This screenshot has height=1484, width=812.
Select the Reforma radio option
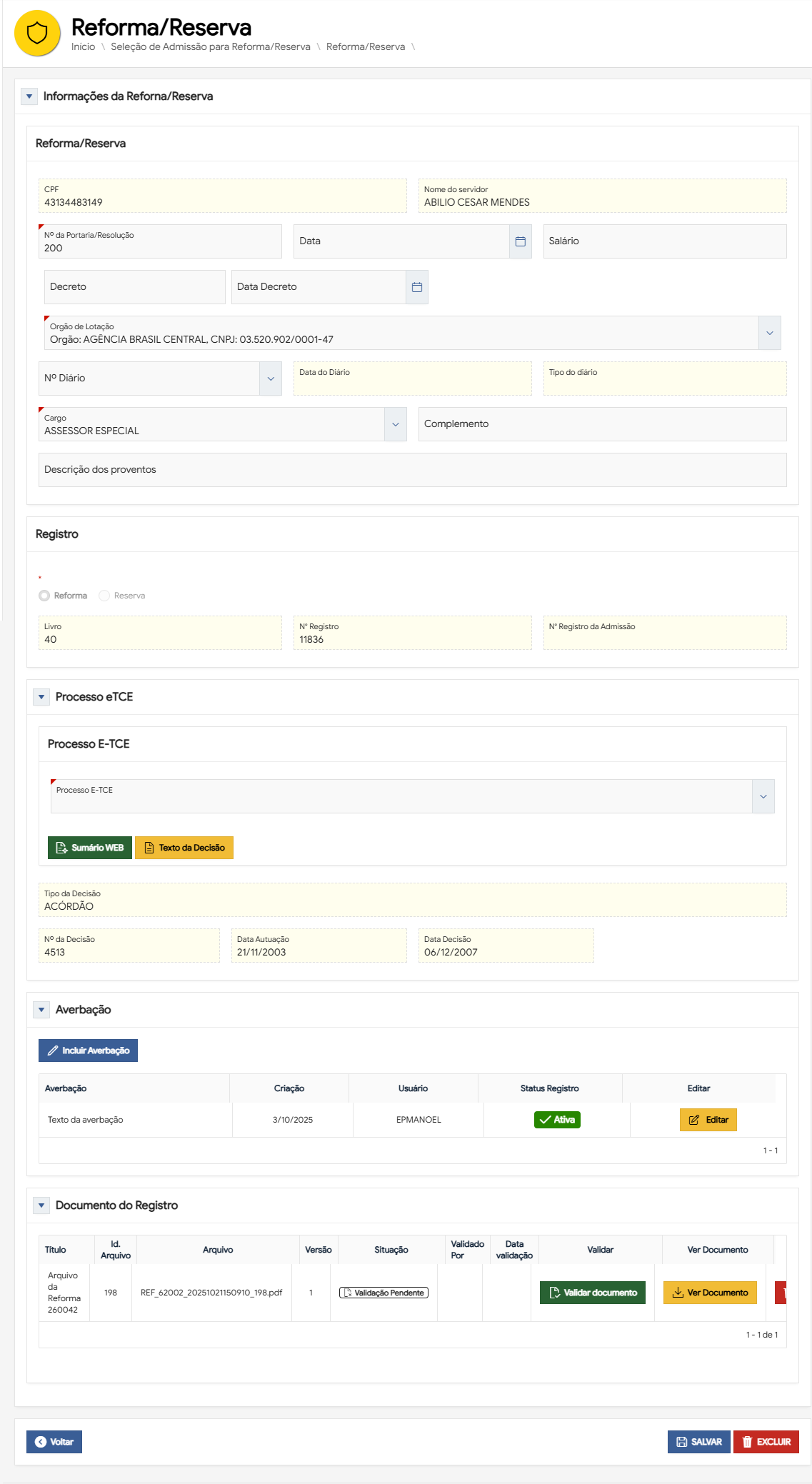coord(45,596)
